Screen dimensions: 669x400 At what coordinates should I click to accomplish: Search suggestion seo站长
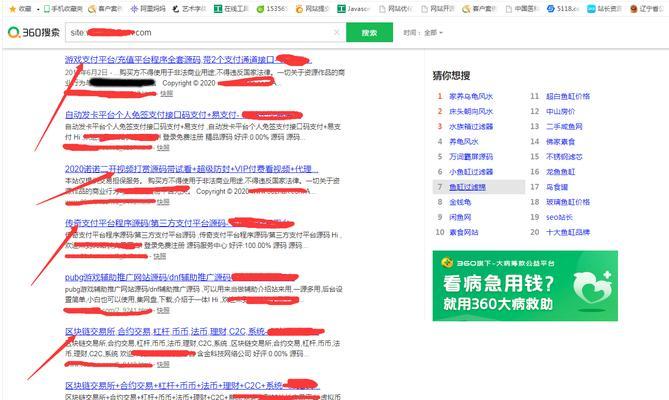(x=559, y=217)
